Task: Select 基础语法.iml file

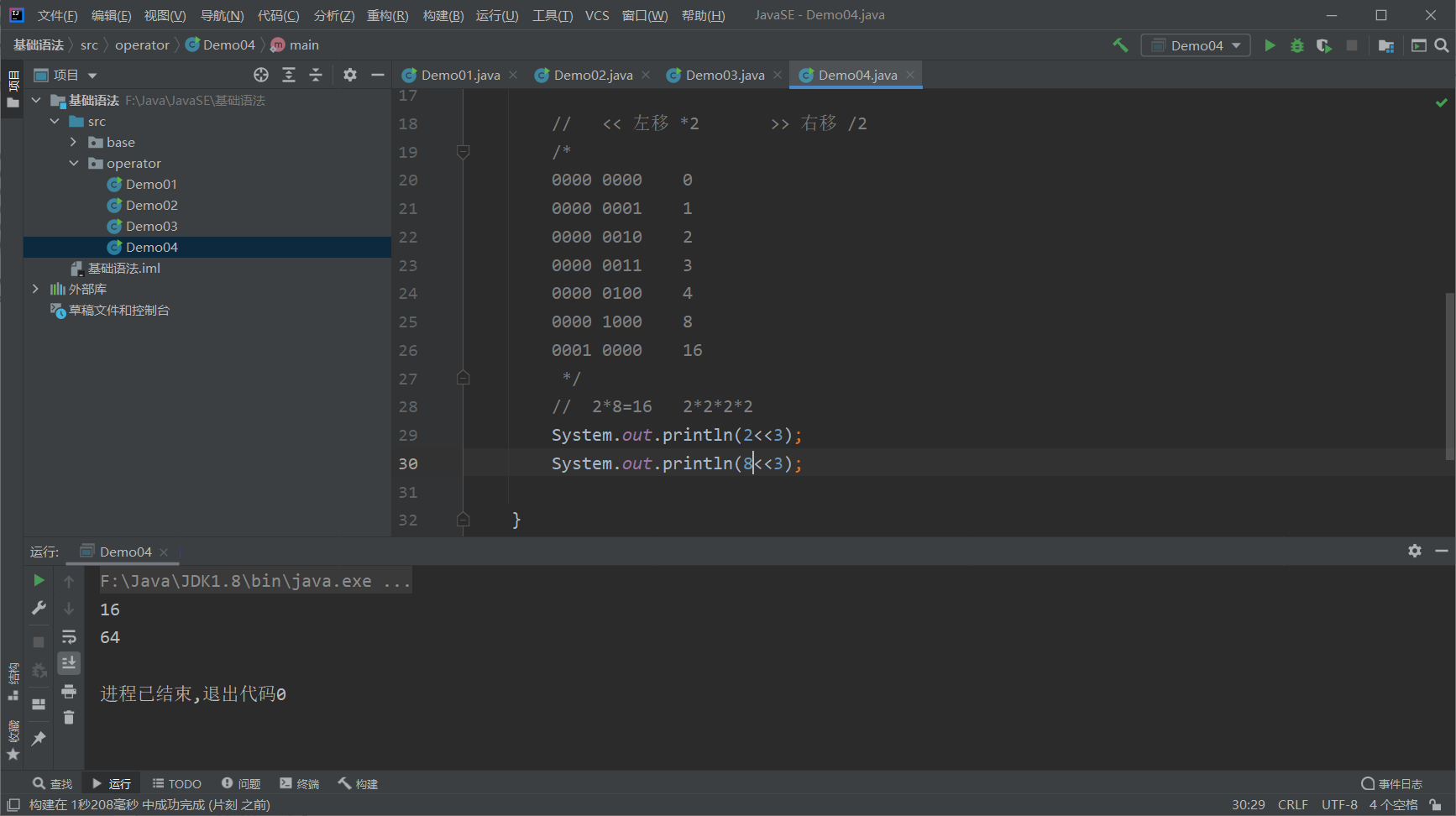Action: pos(123,268)
